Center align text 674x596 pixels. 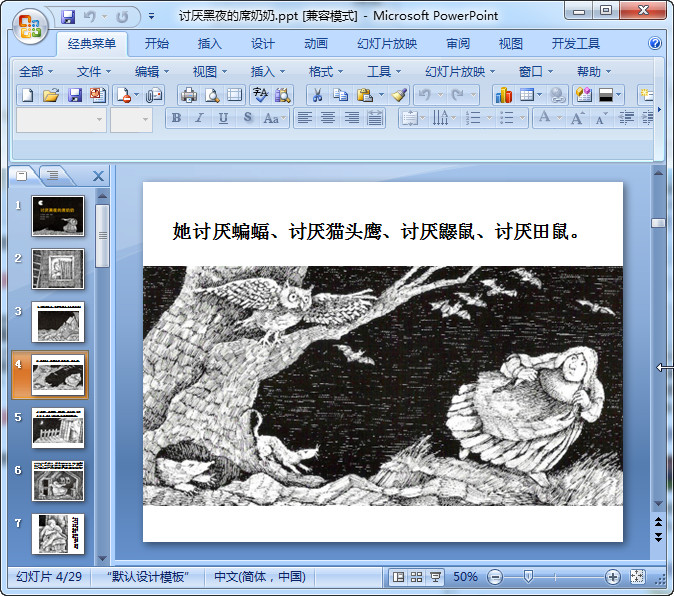coord(328,118)
